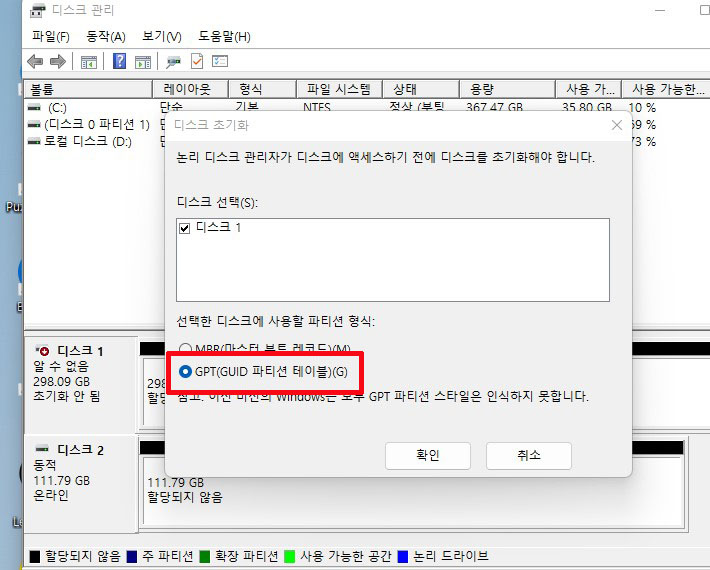The width and height of the screenshot is (710, 570).
Task: Sort by the 형식 column header
Action: pyautogui.click(x=262, y=89)
